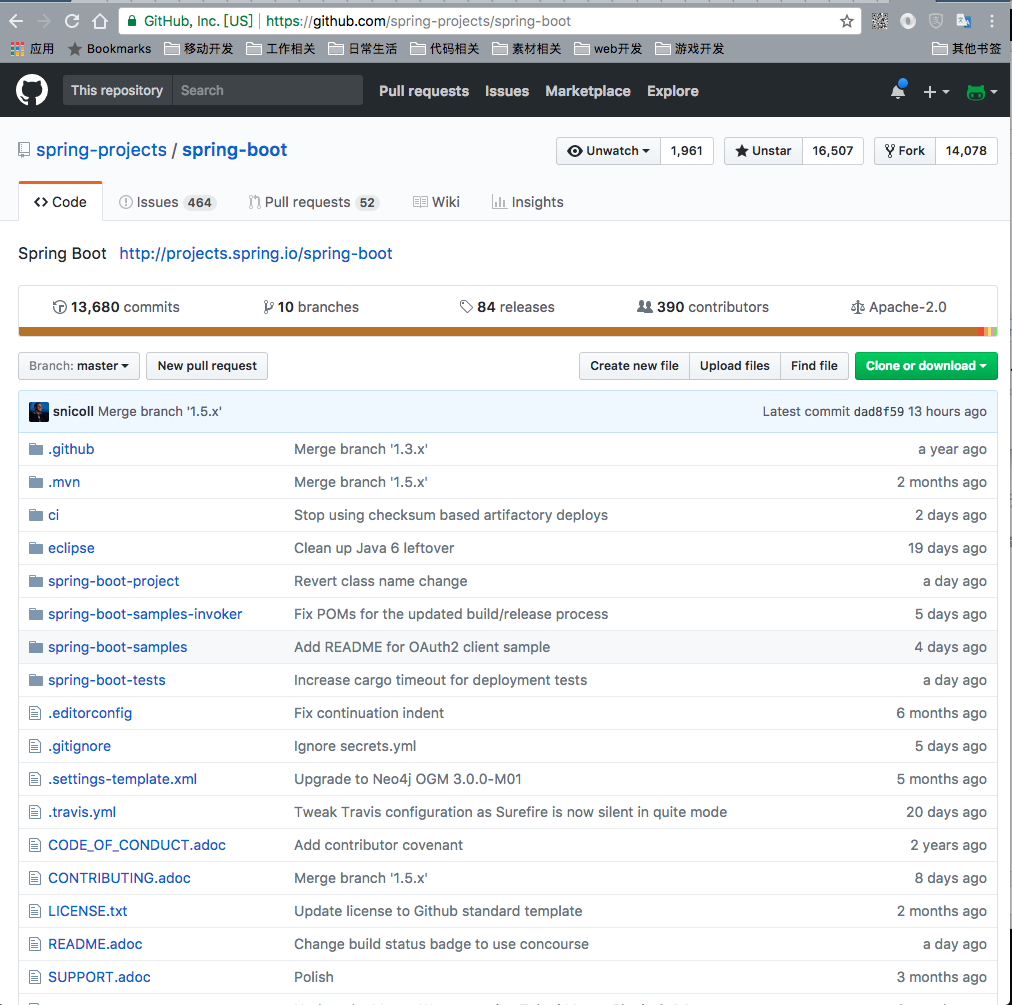Open the Wiki tab

[x=436, y=203]
